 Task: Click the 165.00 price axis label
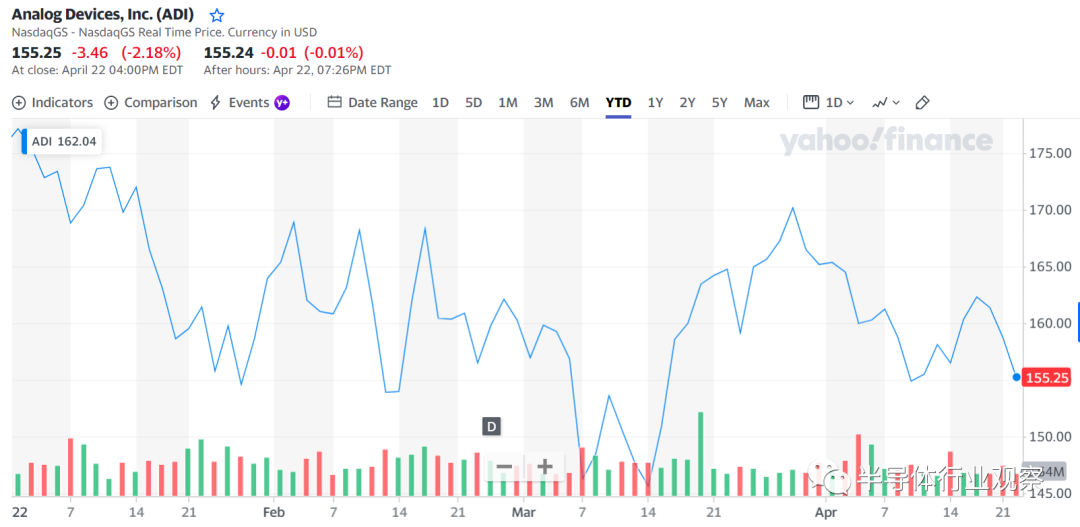1048,266
